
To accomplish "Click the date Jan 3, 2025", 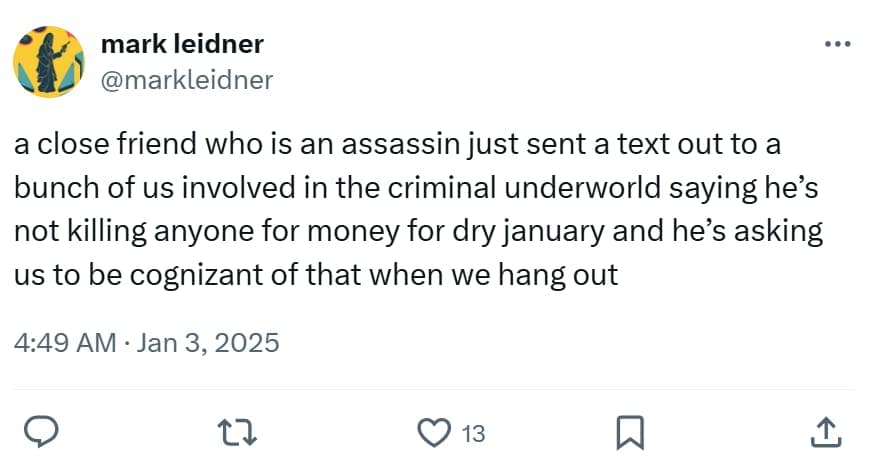I will (x=208, y=343).
